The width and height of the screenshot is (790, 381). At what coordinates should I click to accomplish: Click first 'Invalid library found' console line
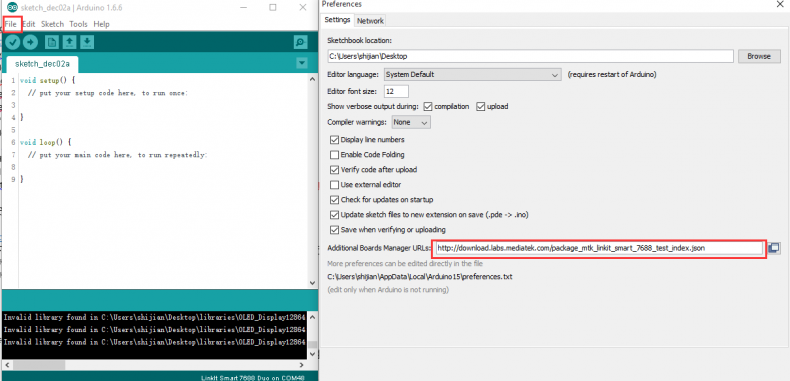[154, 318]
